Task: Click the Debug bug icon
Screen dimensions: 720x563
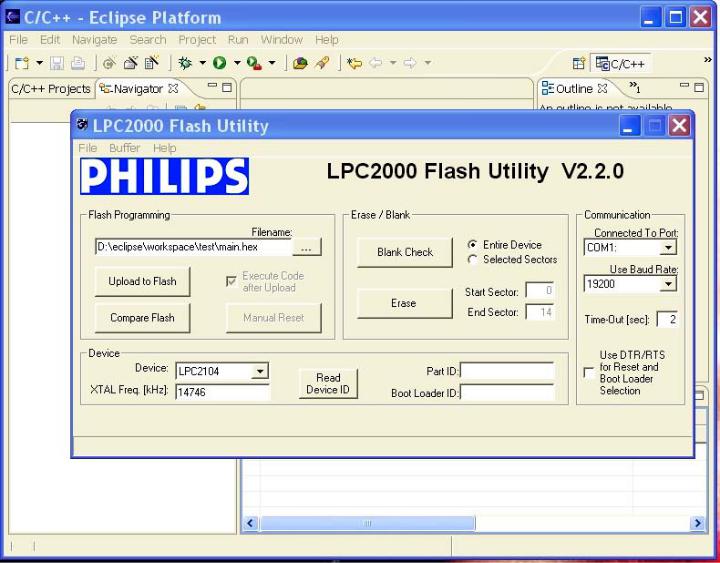Action: (186, 62)
